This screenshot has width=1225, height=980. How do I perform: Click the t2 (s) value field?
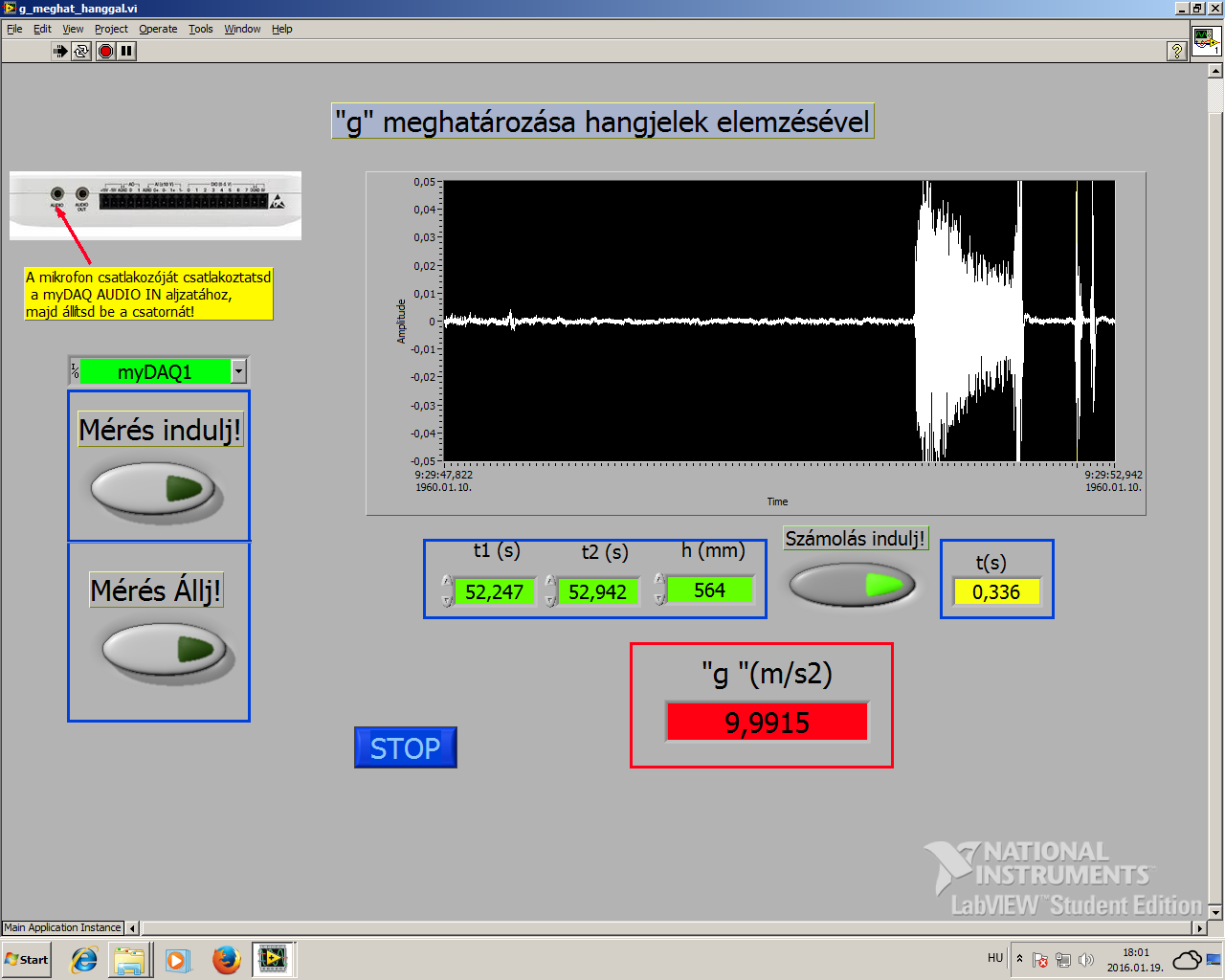[597, 592]
